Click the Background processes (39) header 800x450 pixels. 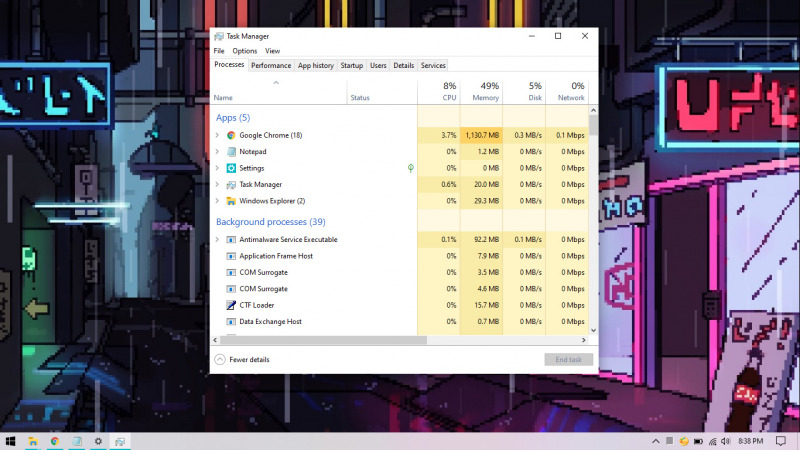click(270, 222)
